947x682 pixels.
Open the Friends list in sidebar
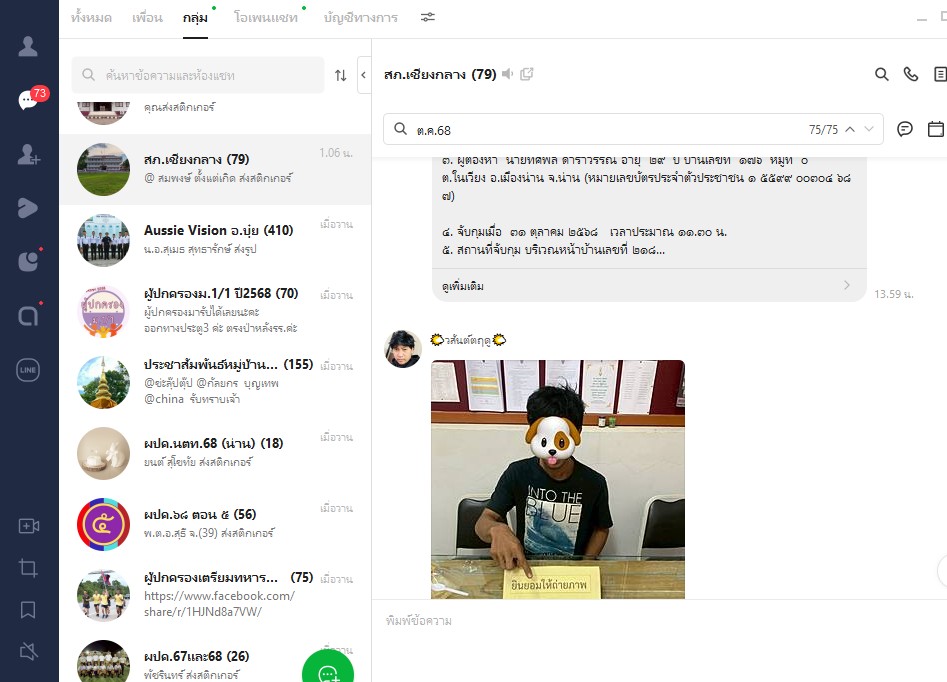point(28,46)
